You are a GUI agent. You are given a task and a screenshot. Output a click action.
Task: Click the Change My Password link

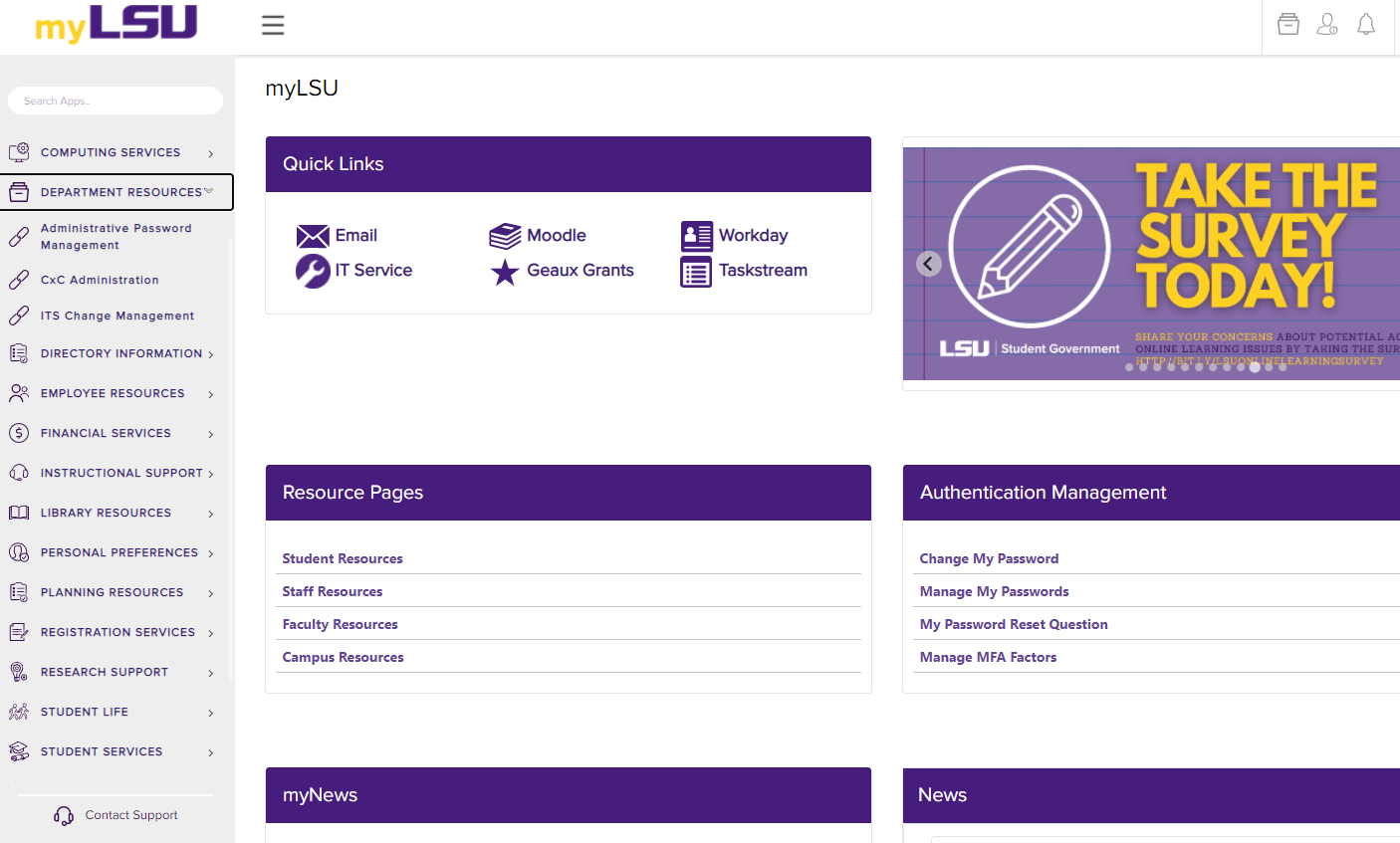pos(989,558)
